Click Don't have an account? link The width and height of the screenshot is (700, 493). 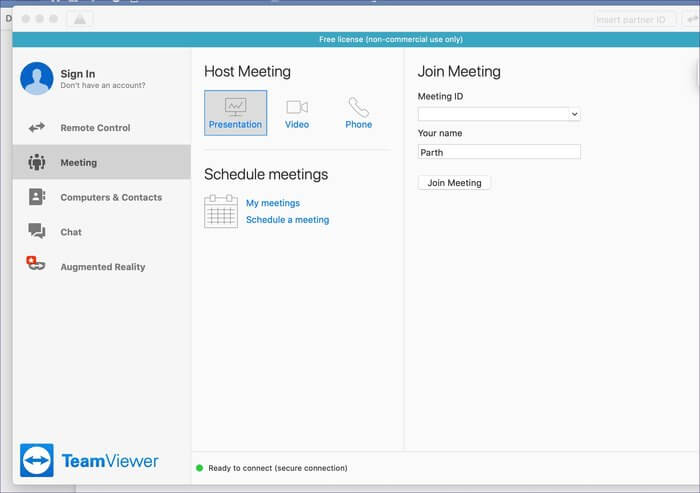tap(103, 85)
